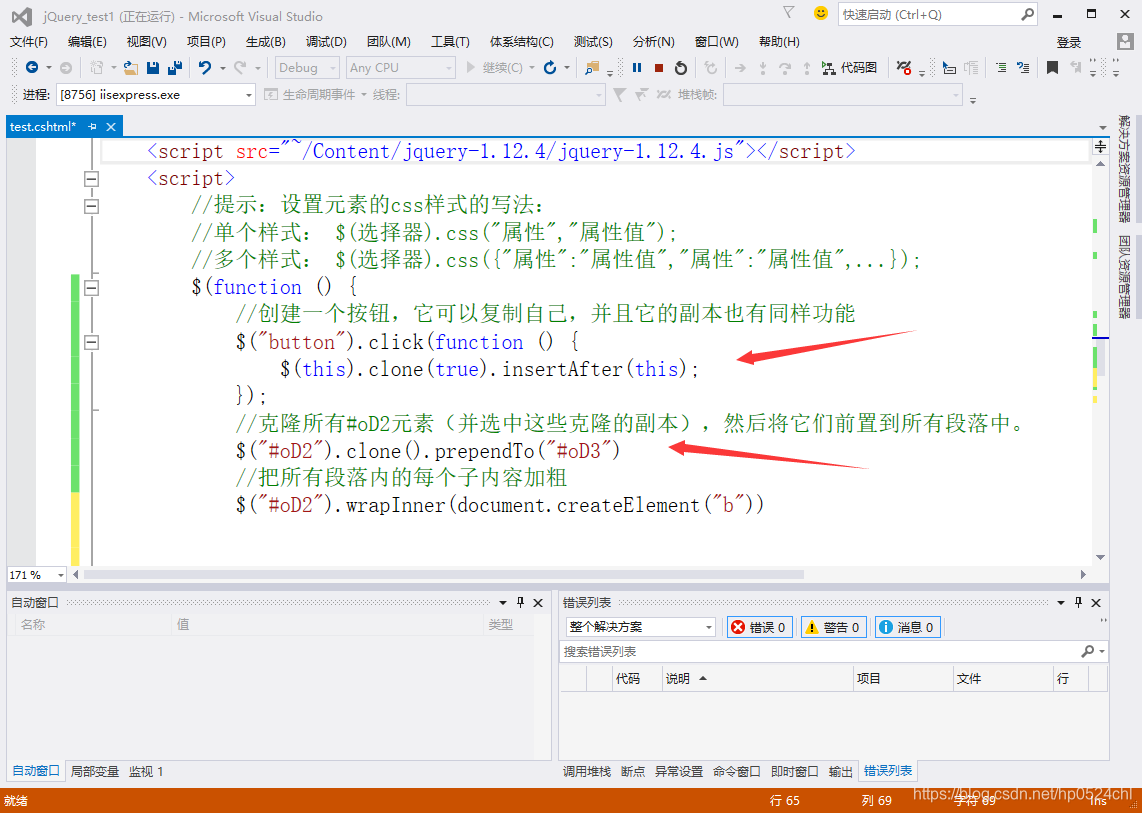Collapse the <script> block outline toggle
Screen dimensions: 1142x813
pyautogui.click(x=91, y=178)
